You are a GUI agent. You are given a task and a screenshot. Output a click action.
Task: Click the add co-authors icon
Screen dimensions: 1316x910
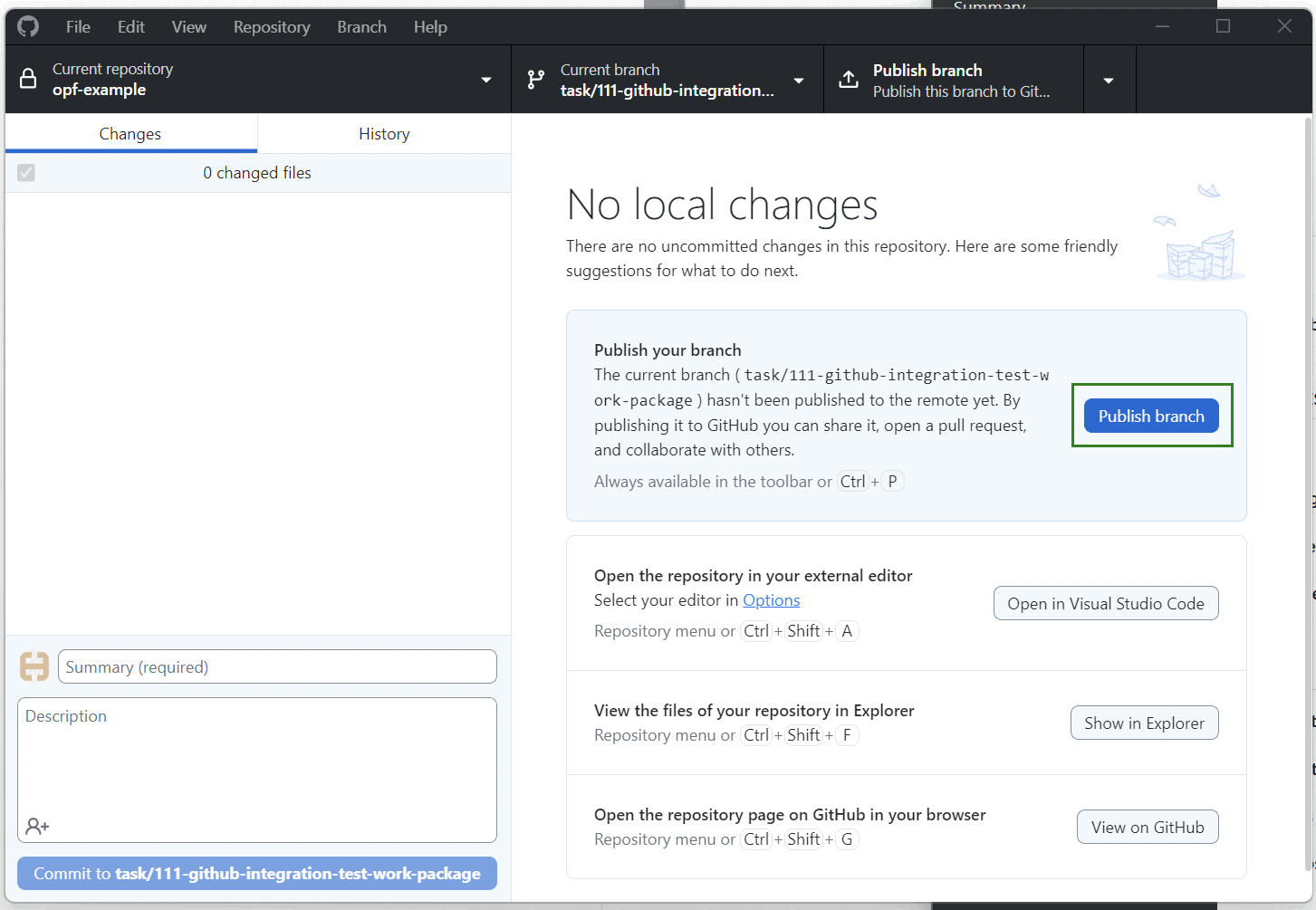point(37,825)
